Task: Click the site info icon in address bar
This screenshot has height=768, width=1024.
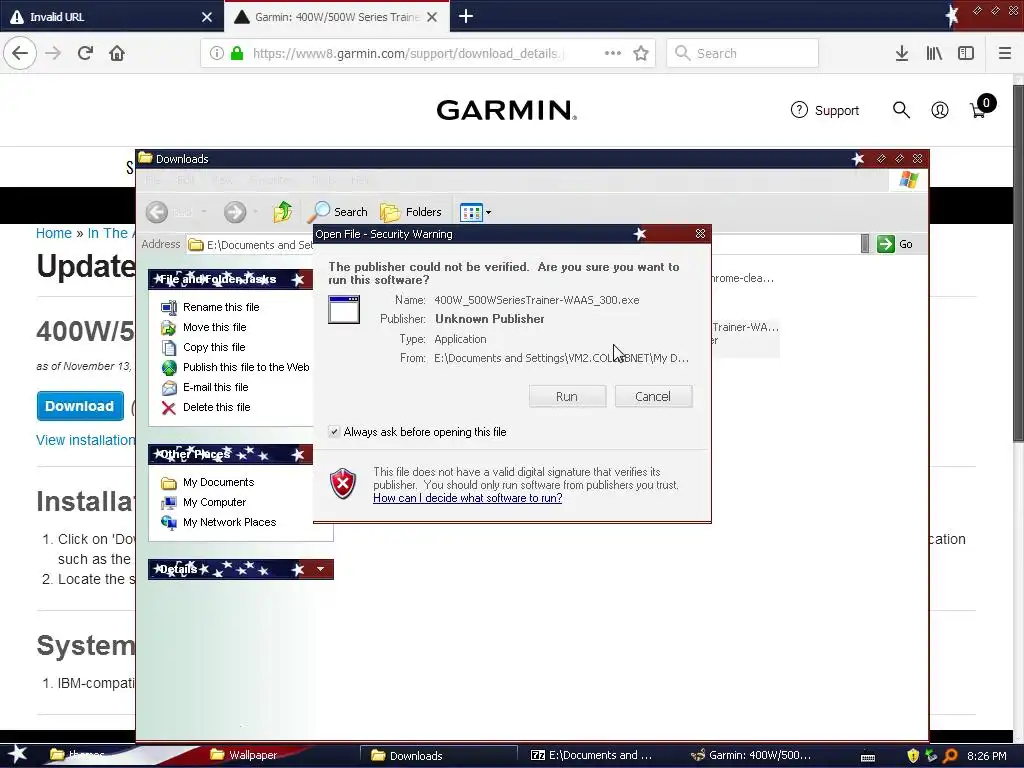Action: [x=216, y=54]
